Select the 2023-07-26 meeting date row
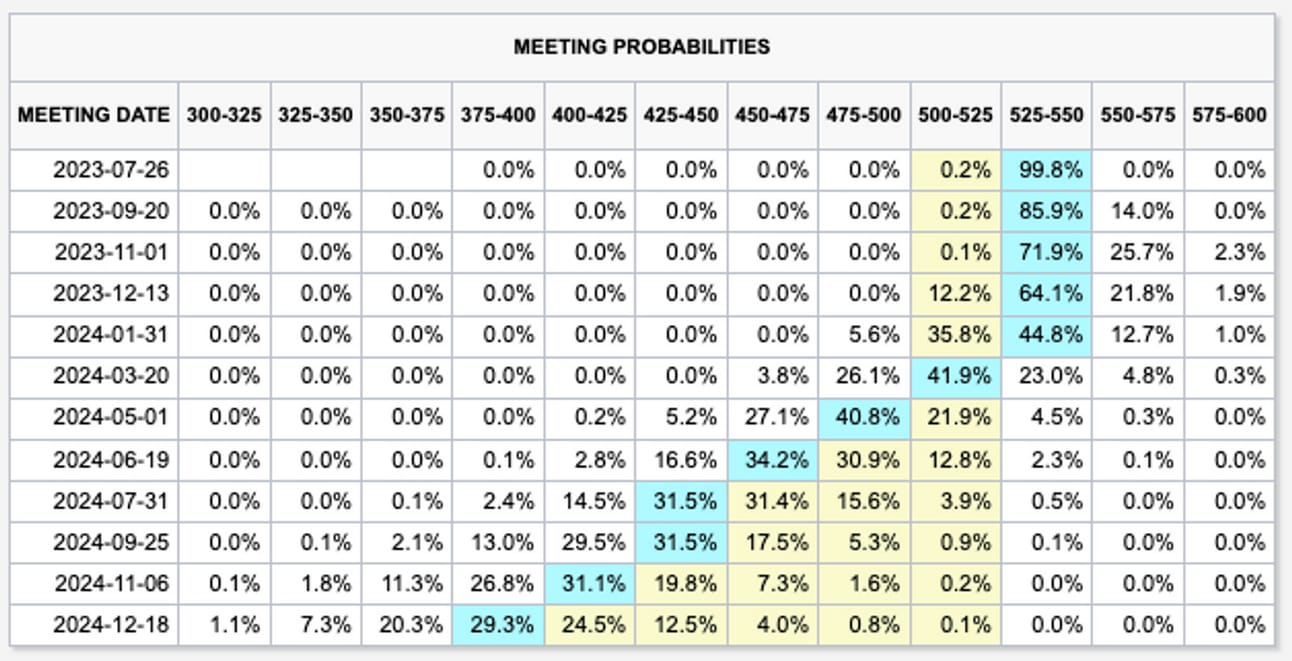This screenshot has width=1292, height=661. tap(642, 170)
